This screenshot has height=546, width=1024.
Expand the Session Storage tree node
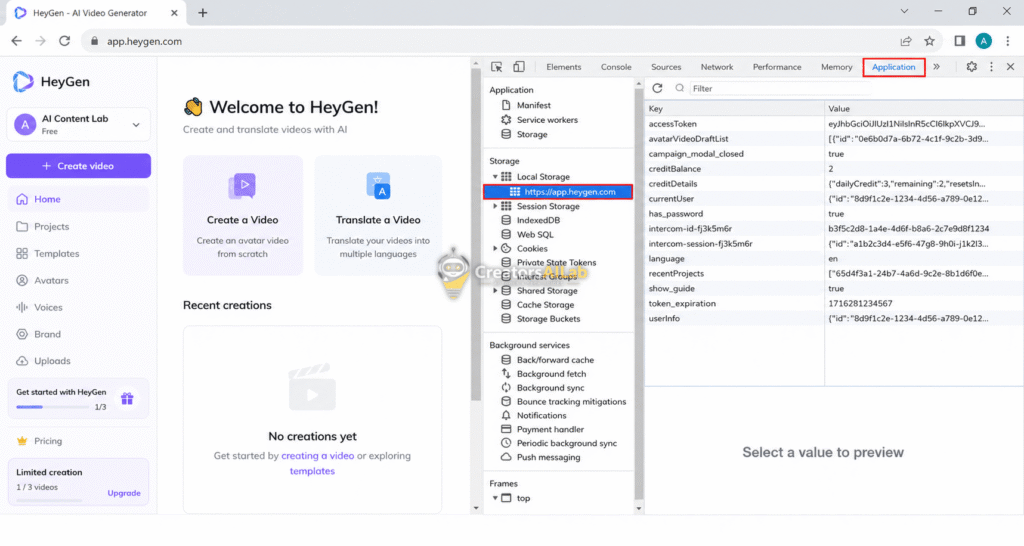point(495,206)
